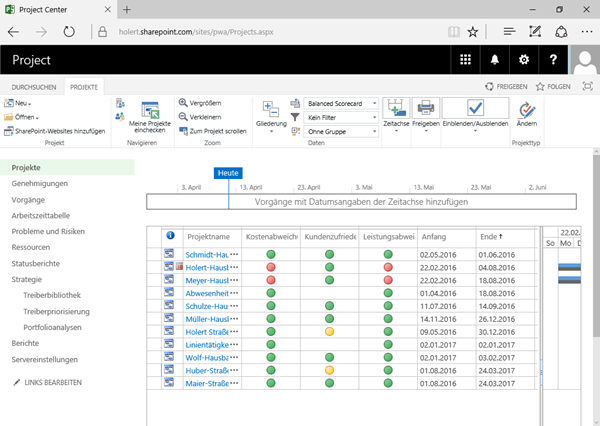Open browser reading view icon
Image resolution: width=600 pixels, height=426 pixels.
pyautogui.click(x=454, y=32)
